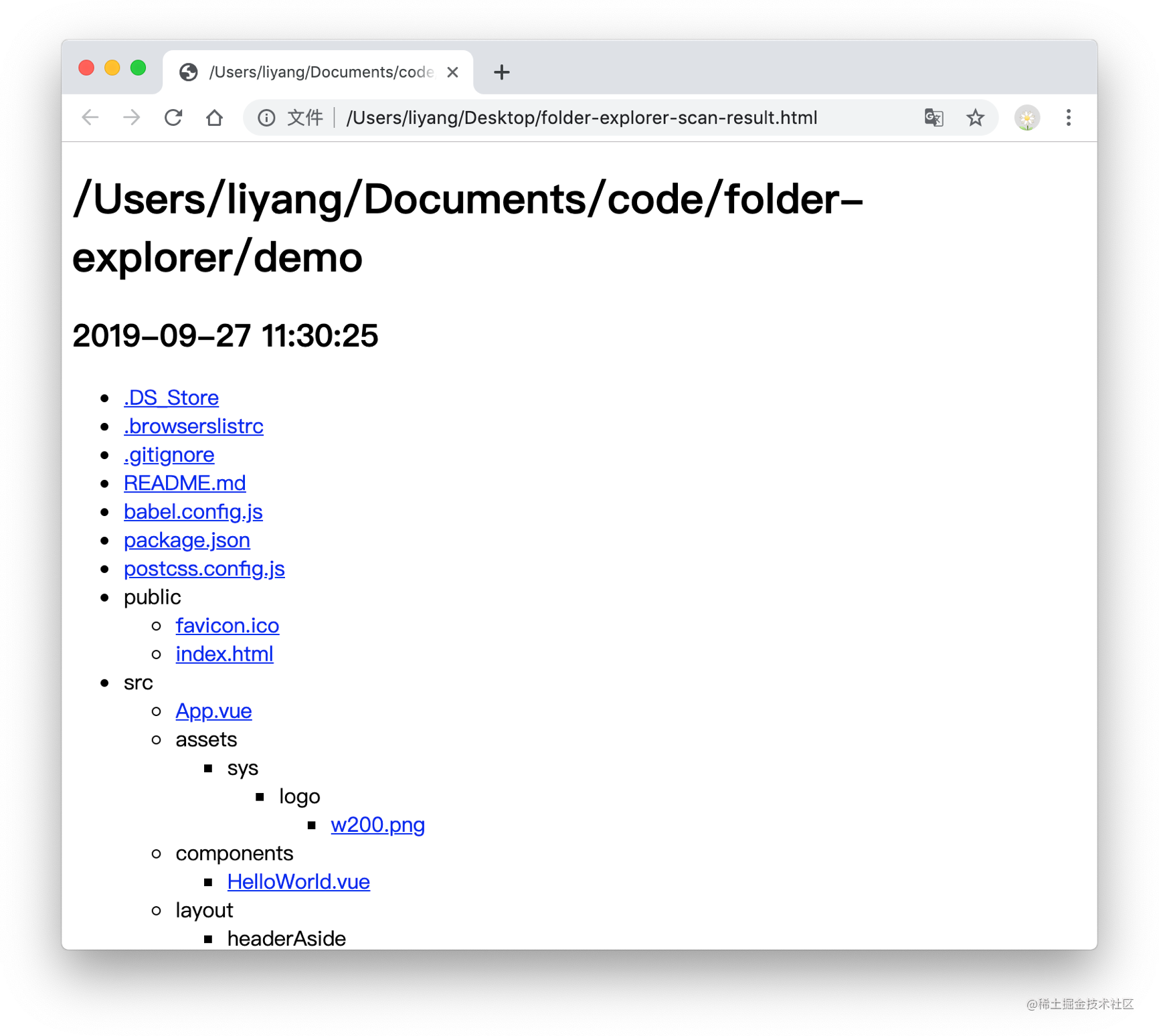Screen dimensions: 1159x1036
Task: Open the index.html link
Action: [225, 654]
